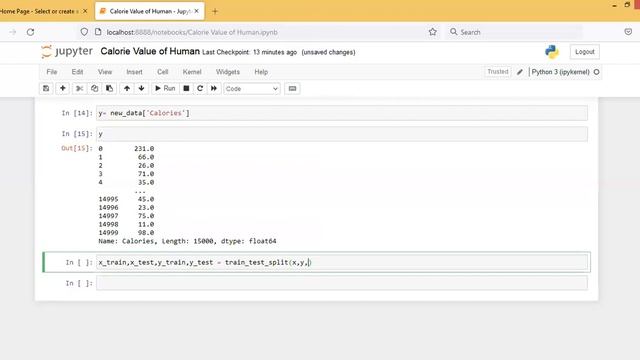Click the Python 3 (ipykernel) kernel name

(560, 72)
